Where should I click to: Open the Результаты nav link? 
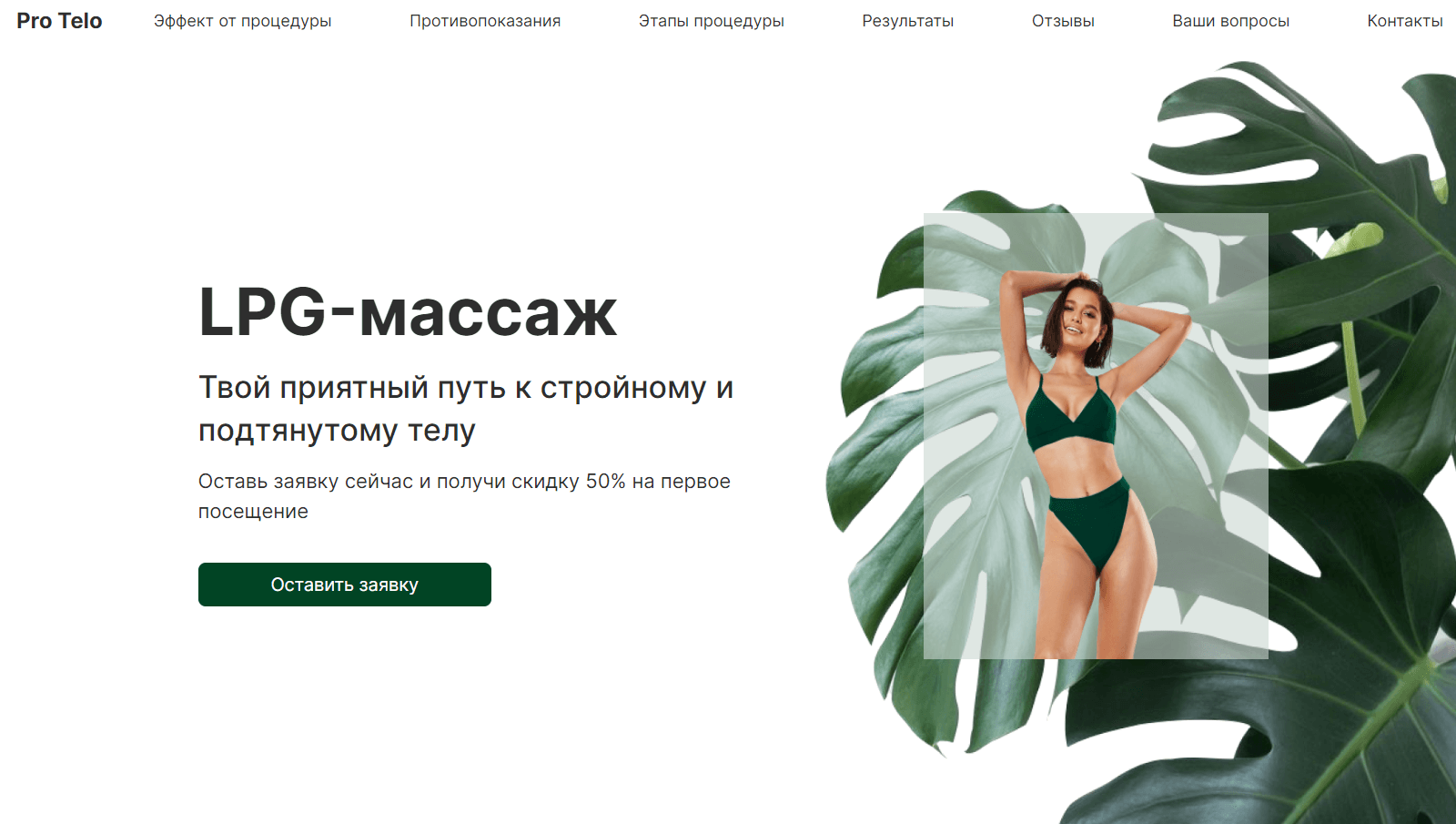click(908, 21)
